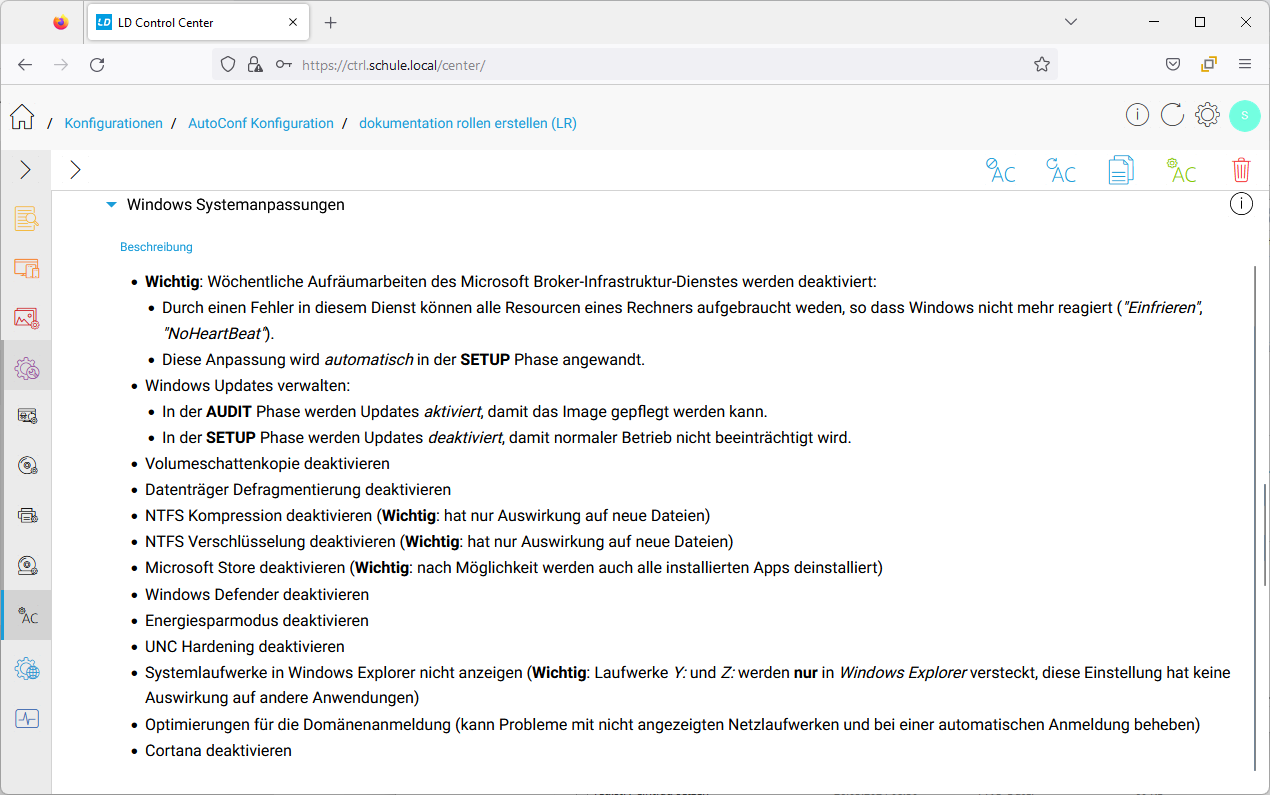Click the shield tracking protection icon
Screen dimensions: 1270x795
click(x=228, y=64)
